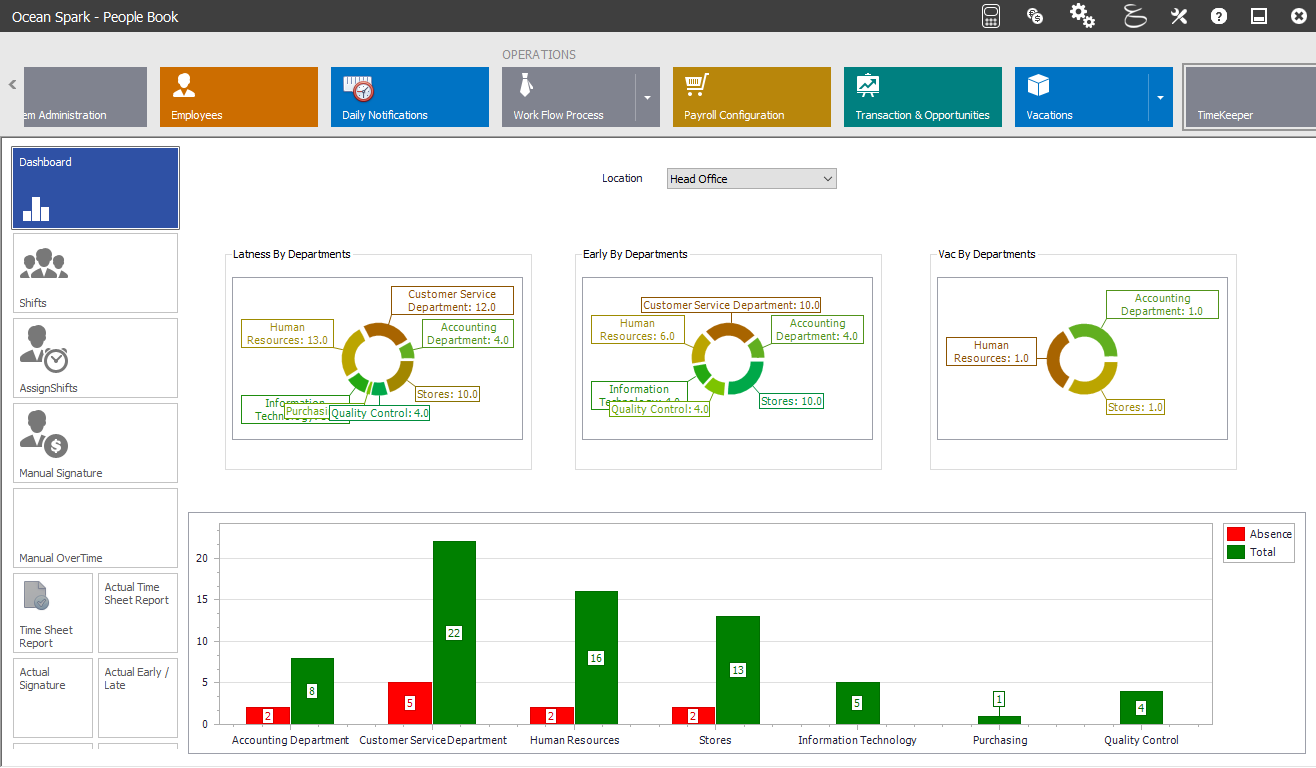
Task: Click the 'Accounting Department: 1.0' label
Action: pyautogui.click(x=1162, y=305)
